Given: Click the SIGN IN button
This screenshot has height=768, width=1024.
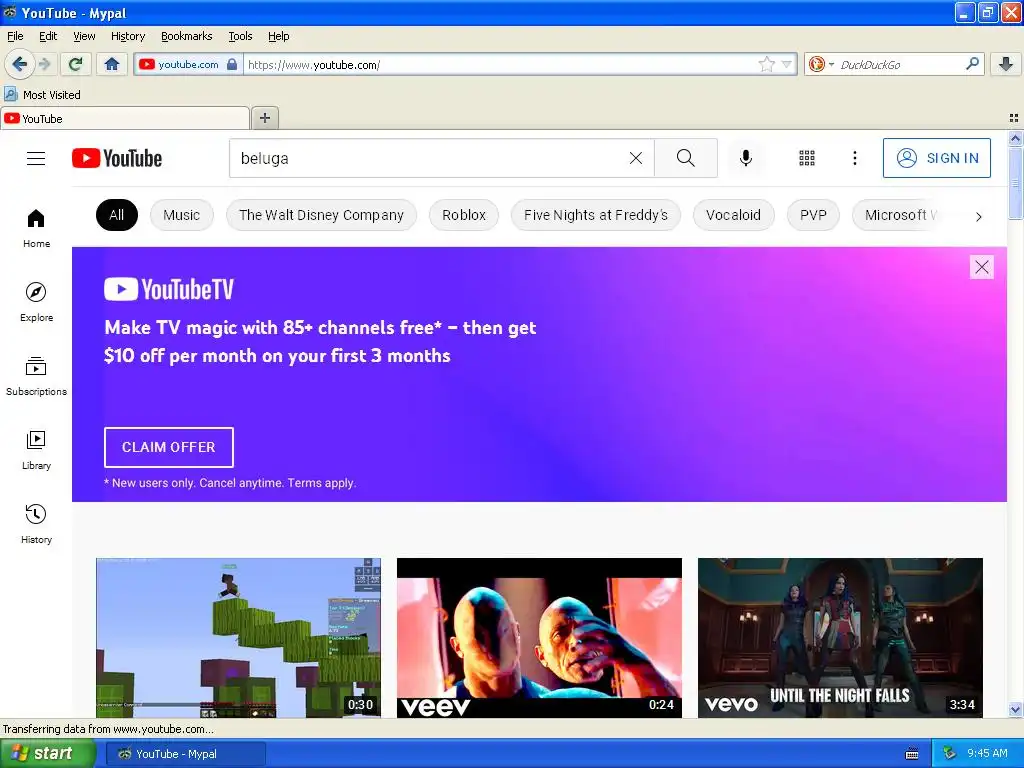Looking at the screenshot, I should click(936, 158).
